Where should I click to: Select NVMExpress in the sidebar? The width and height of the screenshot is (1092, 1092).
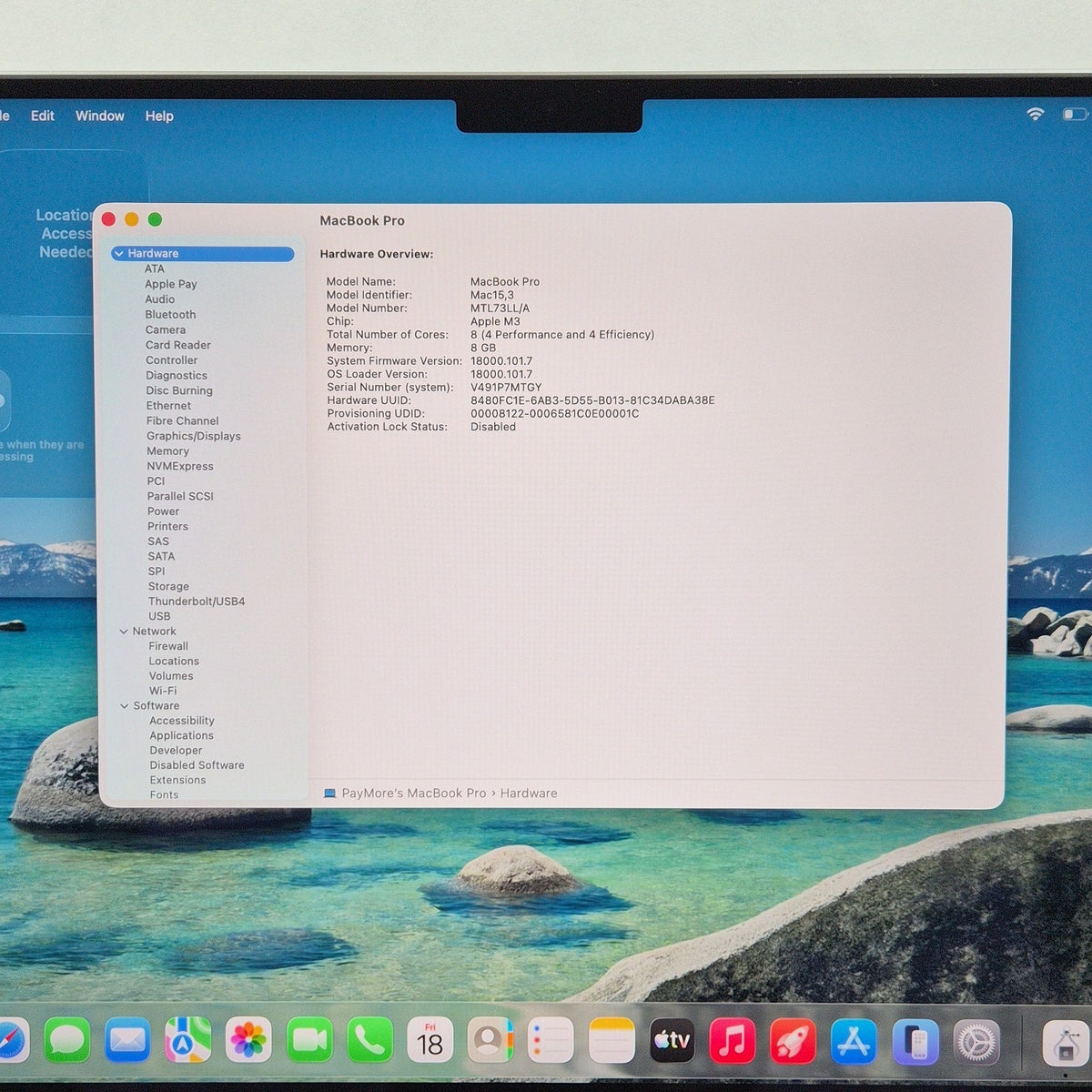point(180,467)
